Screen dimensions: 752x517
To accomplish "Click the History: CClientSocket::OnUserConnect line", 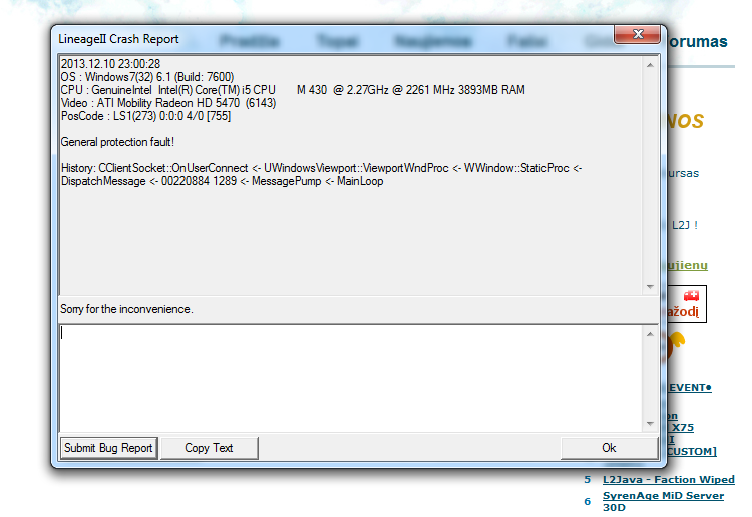I will tap(321, 168).
